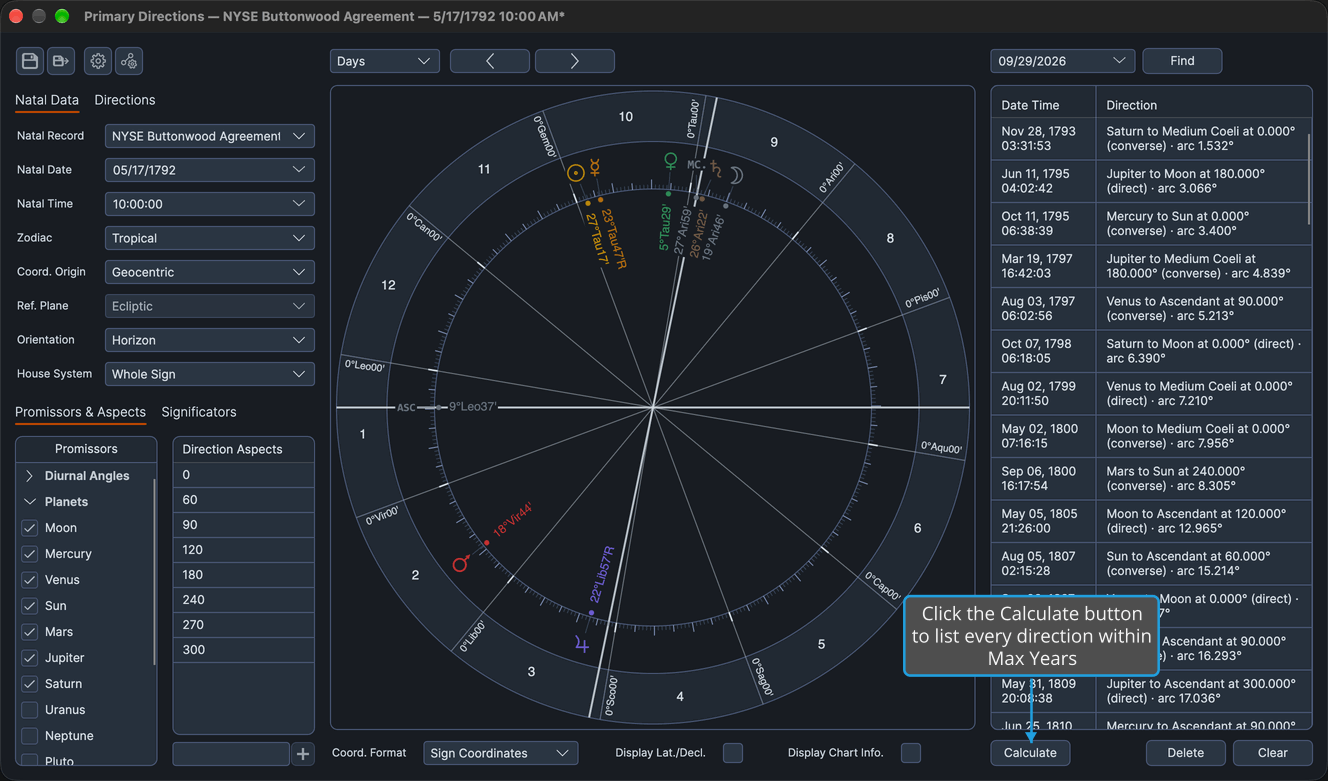Click the Mercury glyph beside the Sun
Viewport: 1328px width, 781px height.
click(594, 168)
